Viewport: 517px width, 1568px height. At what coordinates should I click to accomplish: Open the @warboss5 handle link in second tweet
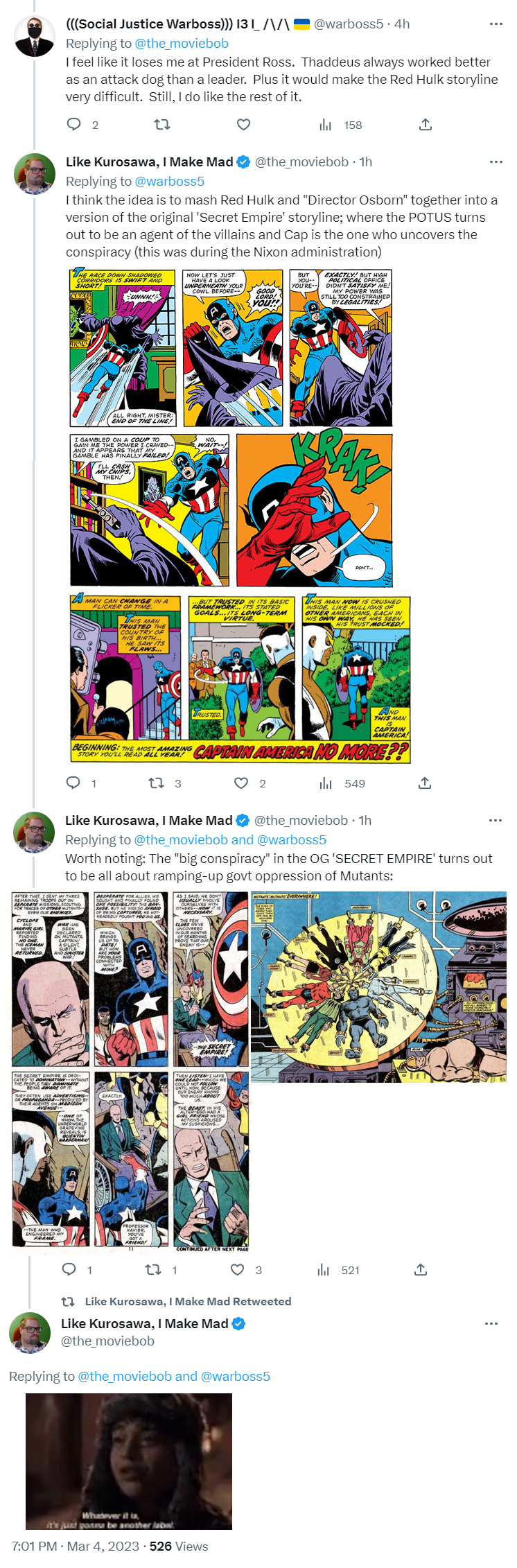(x=170, y=182)
